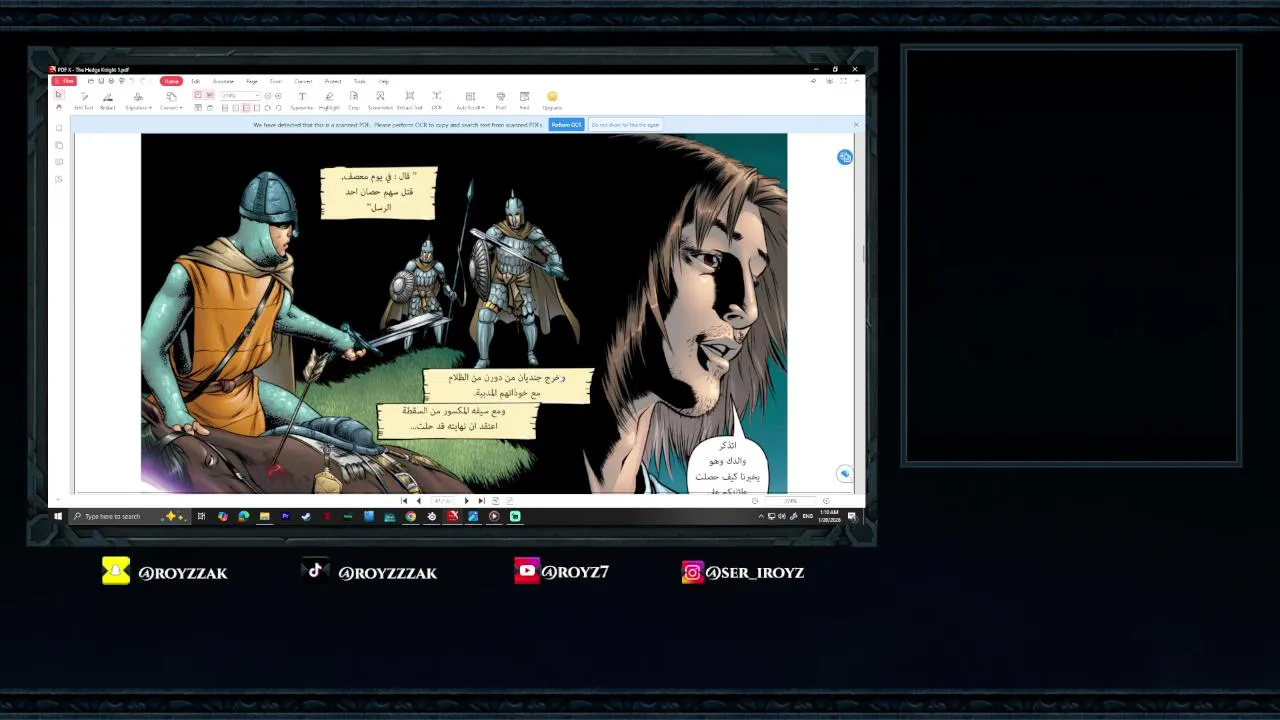This screenshot has height=720, width=1280.
Task: Open the Help tab
Action: [383, 81]
